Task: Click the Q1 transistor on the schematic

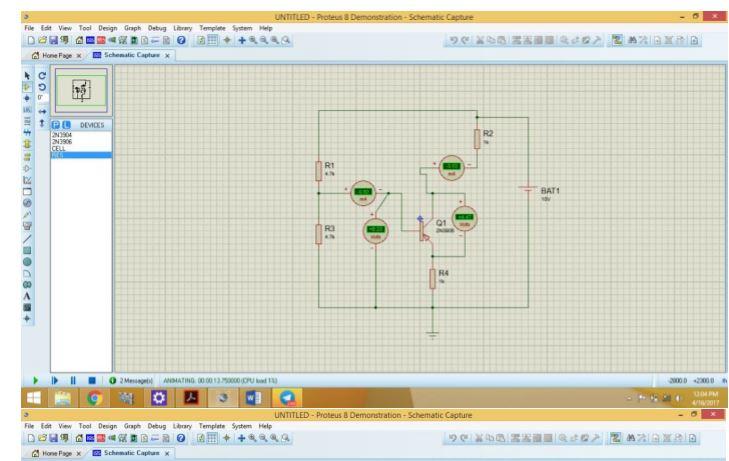Action: (424, 231)
